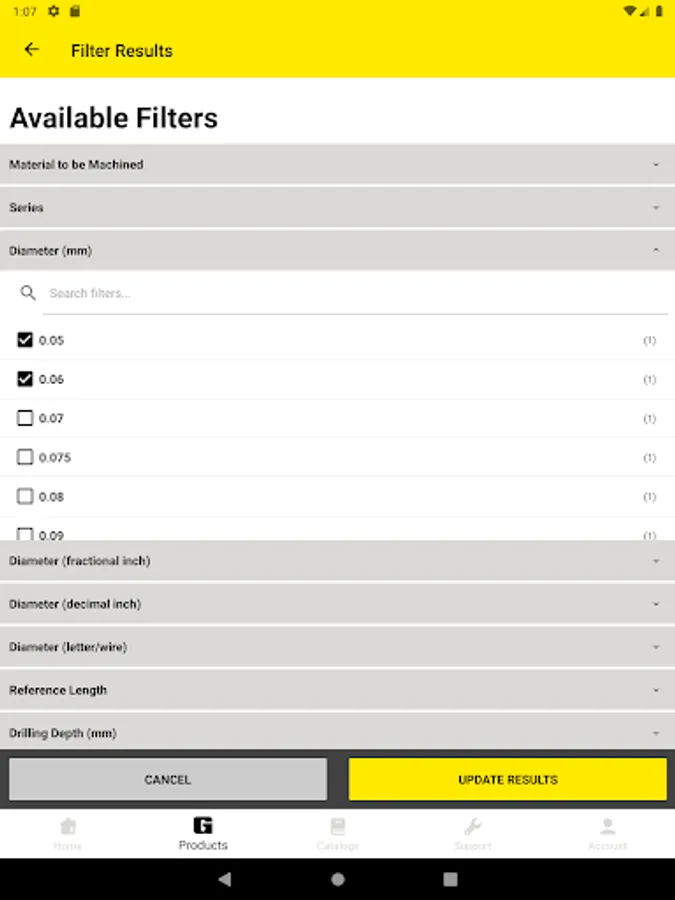675x900 pixels.
Task: Expand Diameter (fractional inch) filter
Action: coord(338,561)
